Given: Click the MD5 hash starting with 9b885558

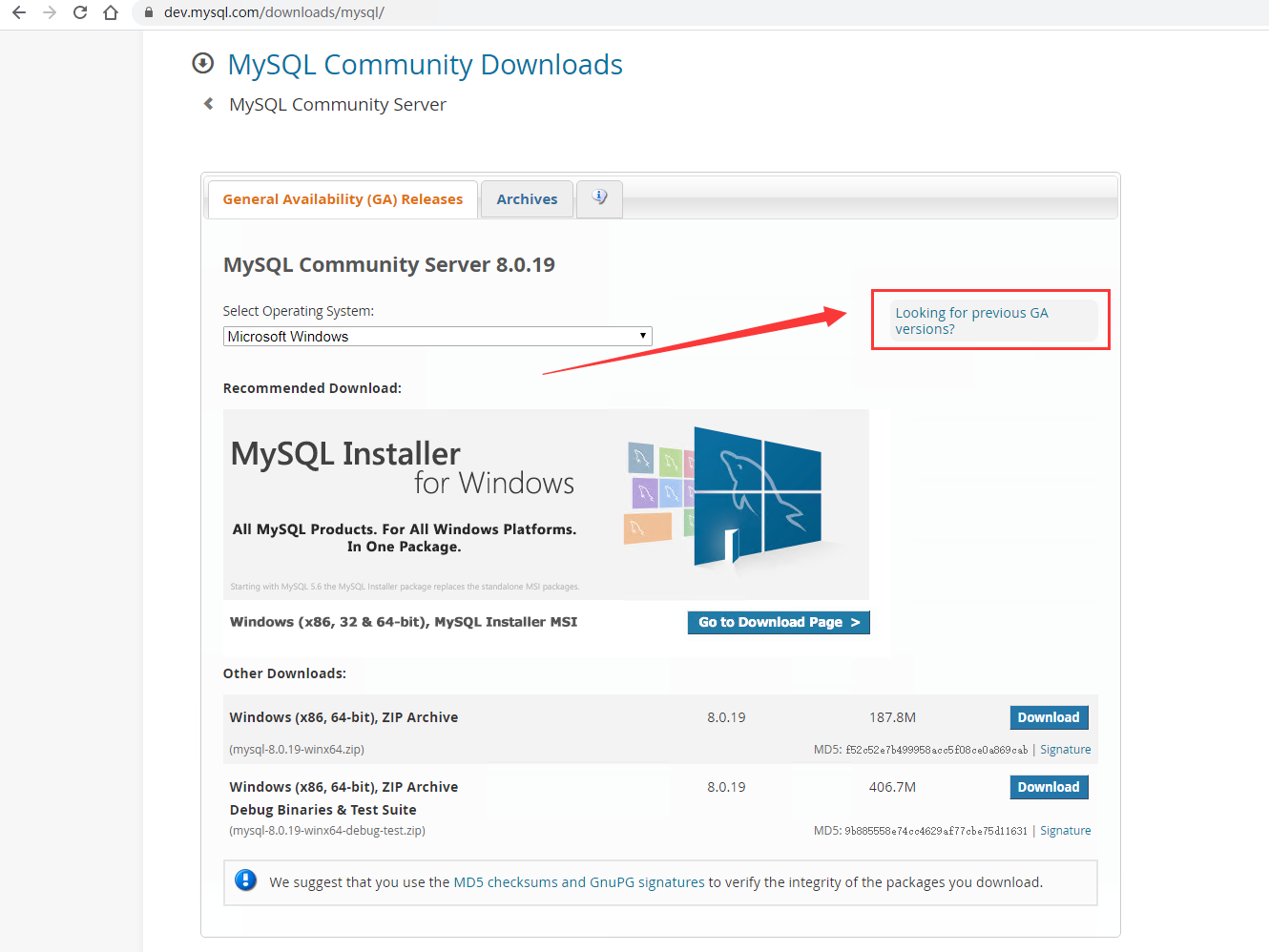Looking at the screenshot, I should [x=936, y=831].
